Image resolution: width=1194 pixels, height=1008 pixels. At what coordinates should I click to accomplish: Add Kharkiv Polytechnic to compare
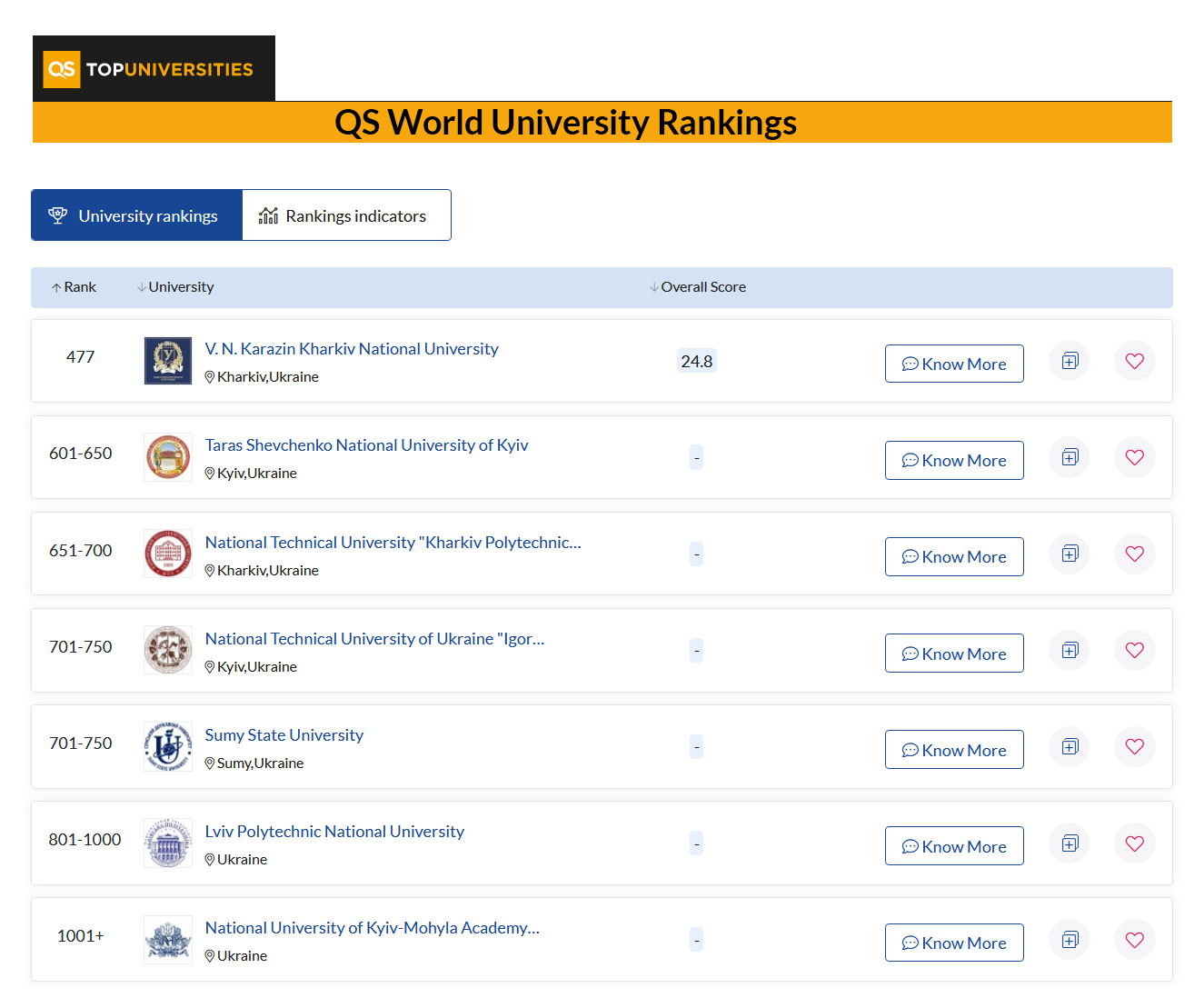(1070, 554)
